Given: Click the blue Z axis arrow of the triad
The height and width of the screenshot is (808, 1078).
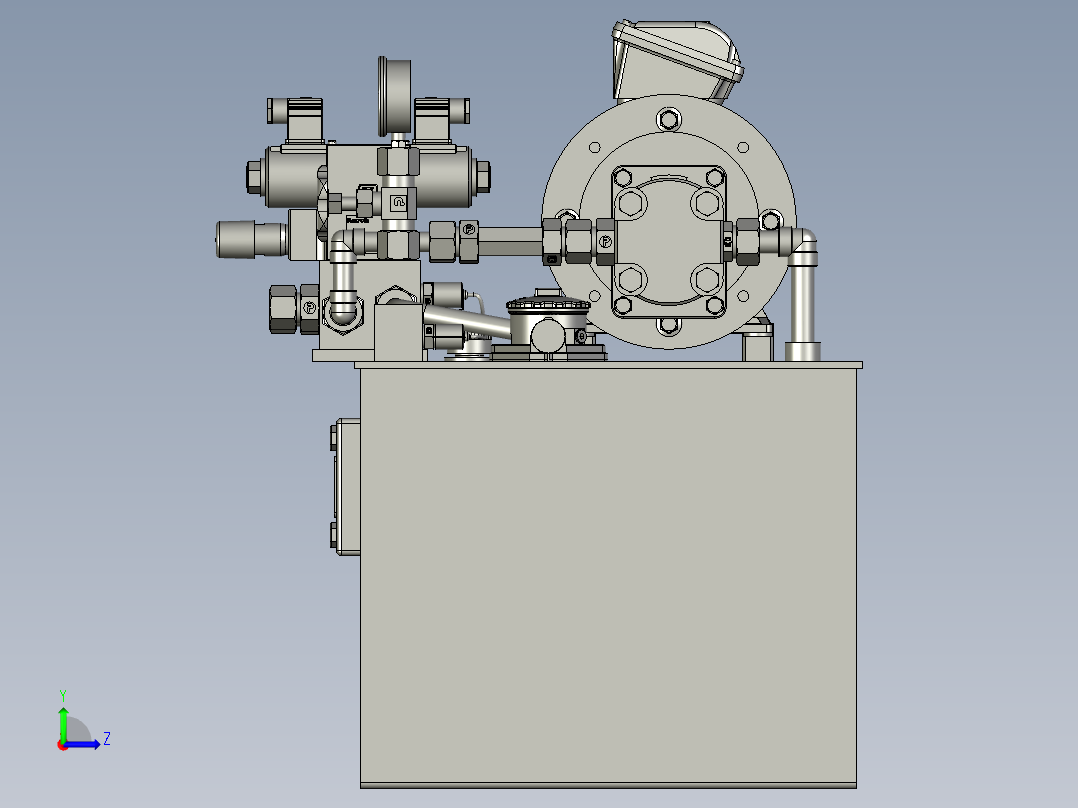Looking at the screenshot, I should (84, 744).
